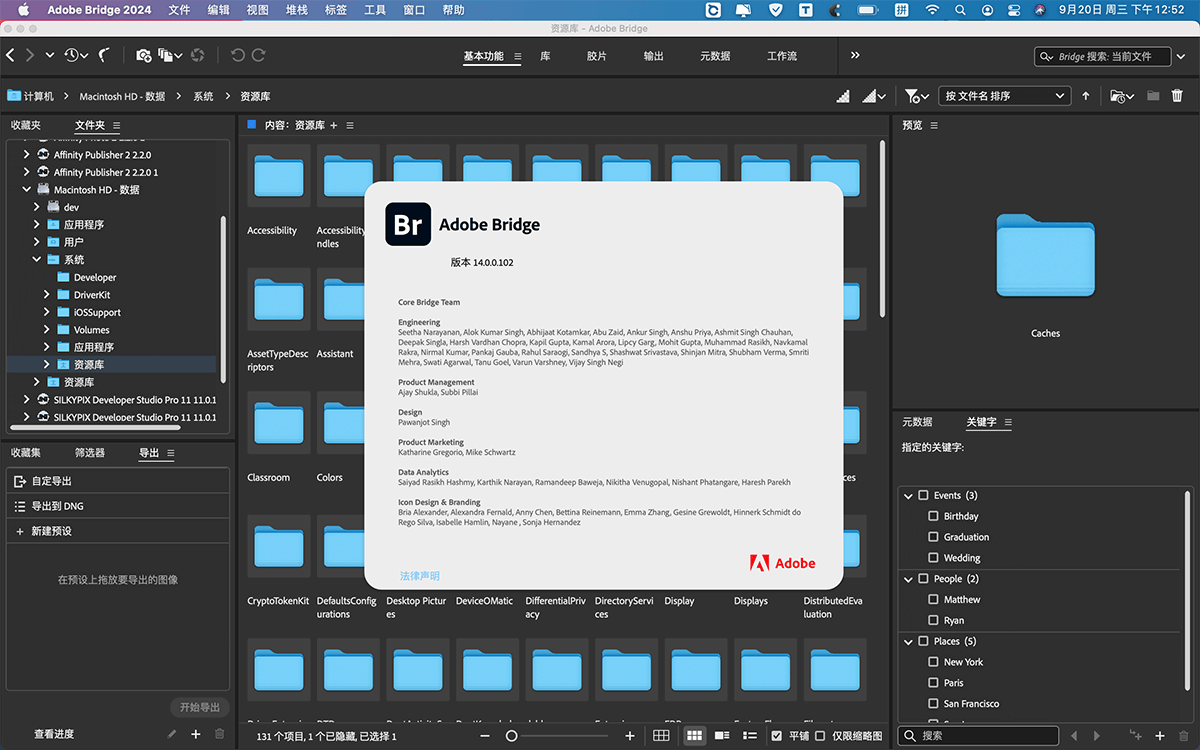Image resolution: width=1200 pixels, height=750 pixels.
Task: Create a new folder in toolbar
Action: click(1153, 96)
